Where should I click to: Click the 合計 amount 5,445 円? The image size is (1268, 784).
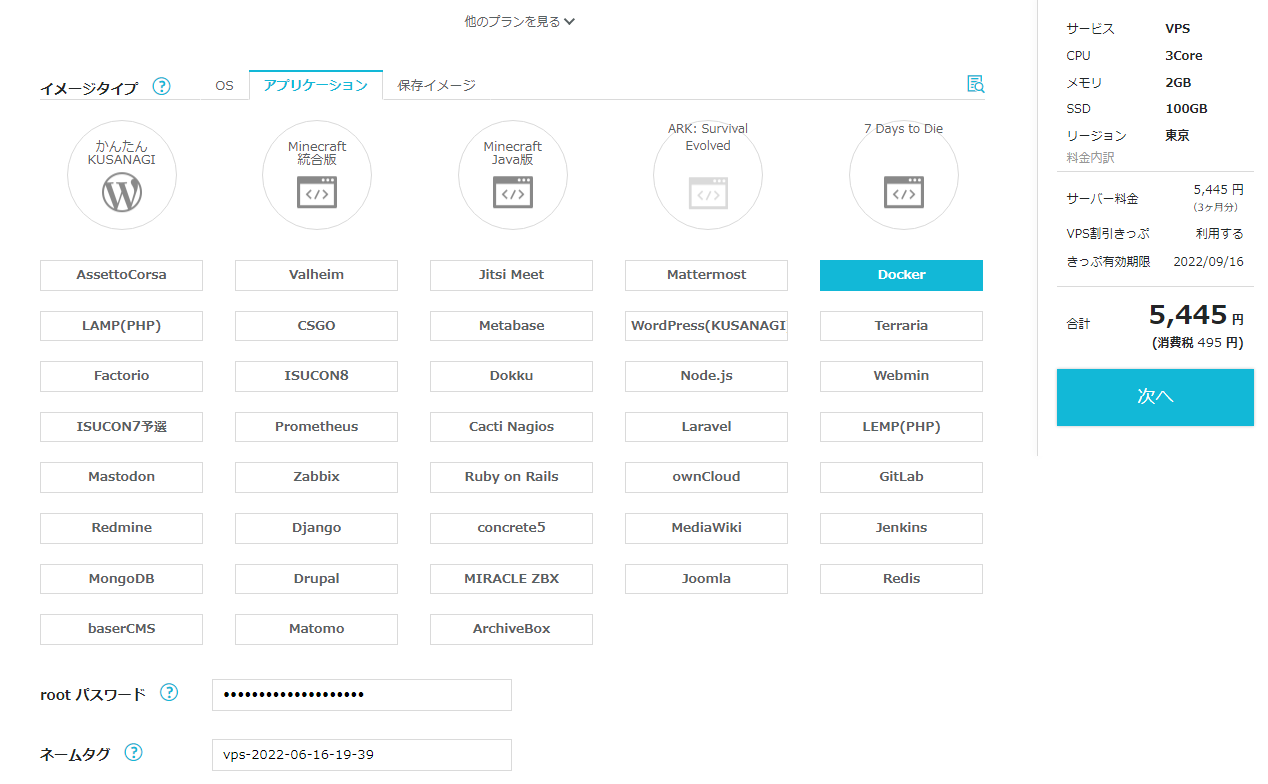coord(1196,316)
